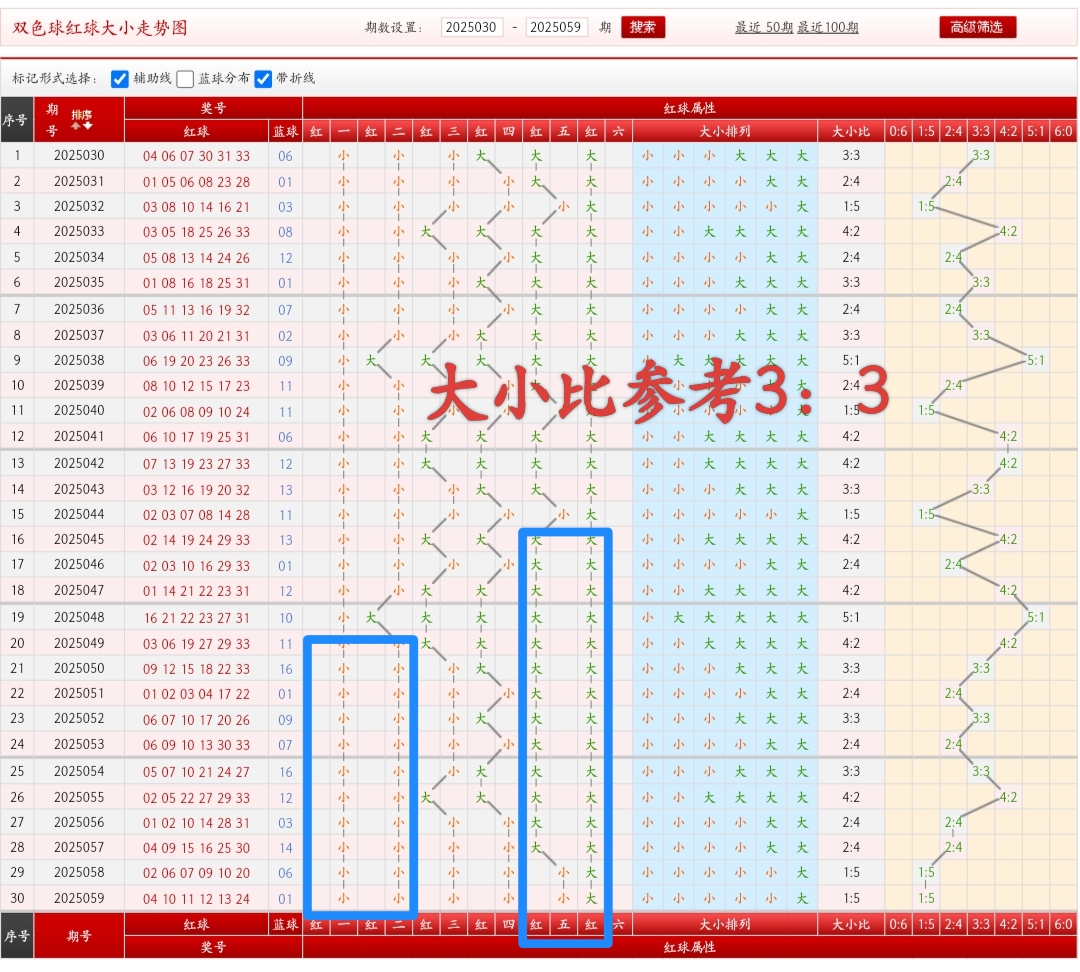
Task: Edit end period field 2025059
Action: pyautogui.click(x=556, y=28)
